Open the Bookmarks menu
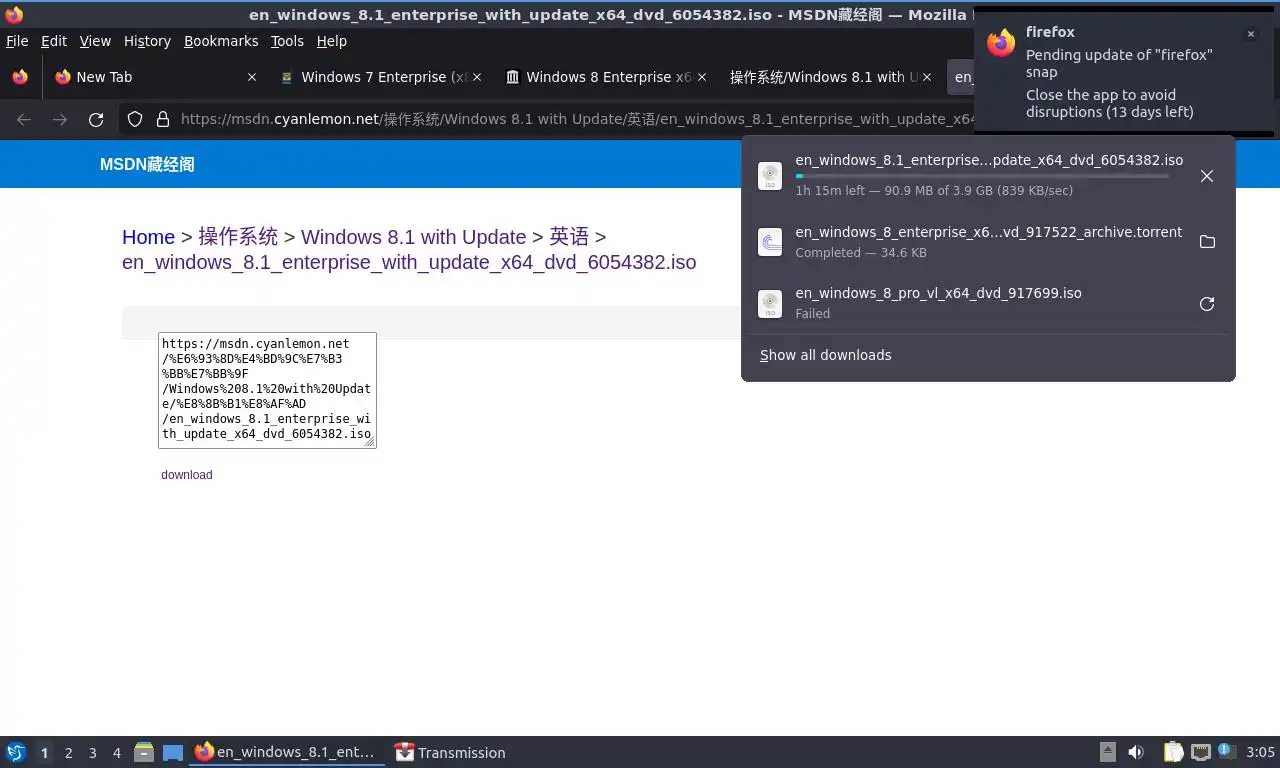 [221, 41]
